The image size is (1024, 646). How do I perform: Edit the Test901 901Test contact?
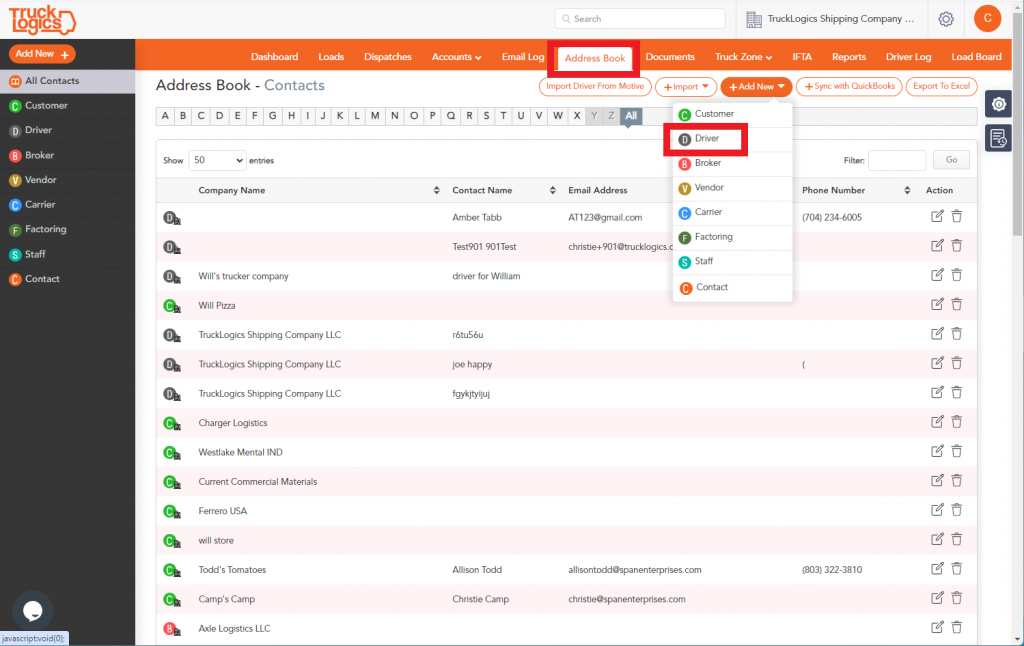(937, 246)
